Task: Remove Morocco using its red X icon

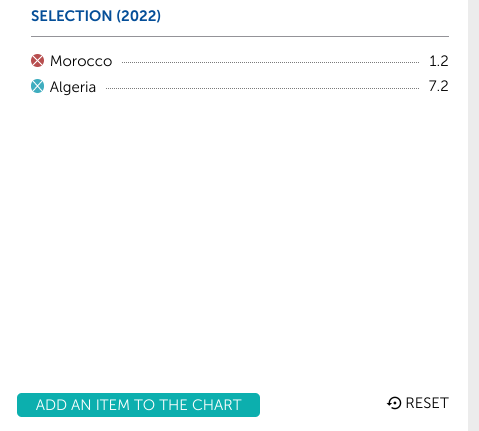Action: pyautogui.click(x=37, y=61)
